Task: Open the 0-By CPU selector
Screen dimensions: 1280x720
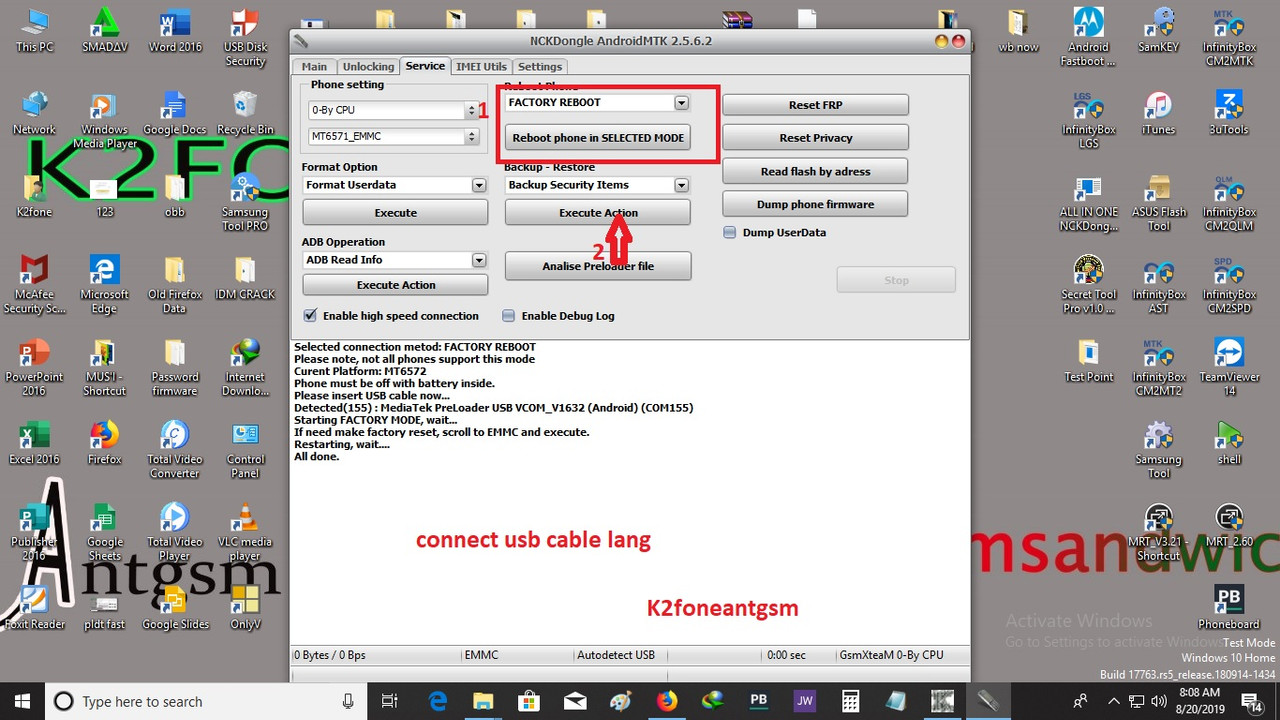Action: point(394,110)
